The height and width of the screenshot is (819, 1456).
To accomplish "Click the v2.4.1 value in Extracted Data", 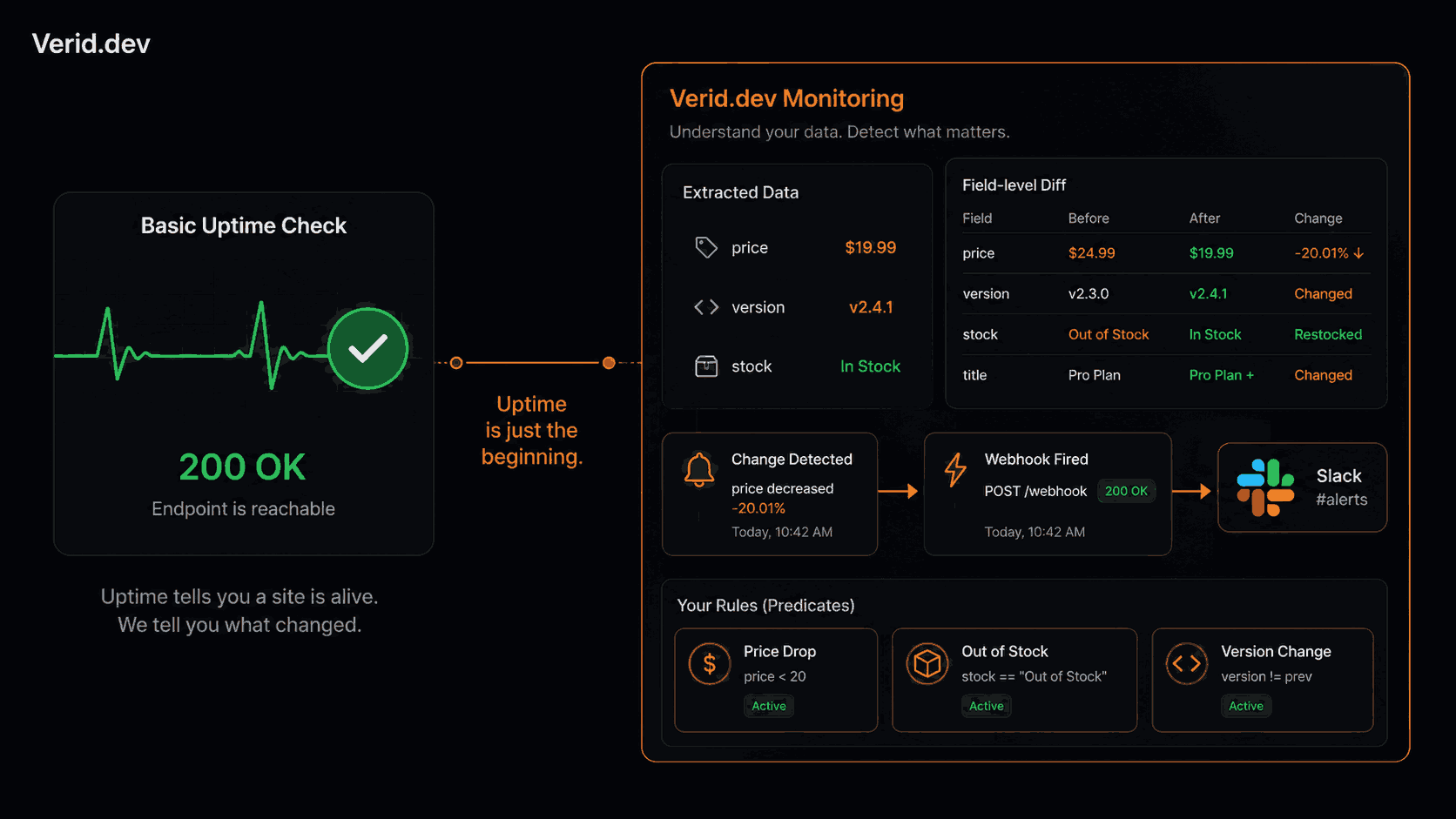I will [871, 307].
